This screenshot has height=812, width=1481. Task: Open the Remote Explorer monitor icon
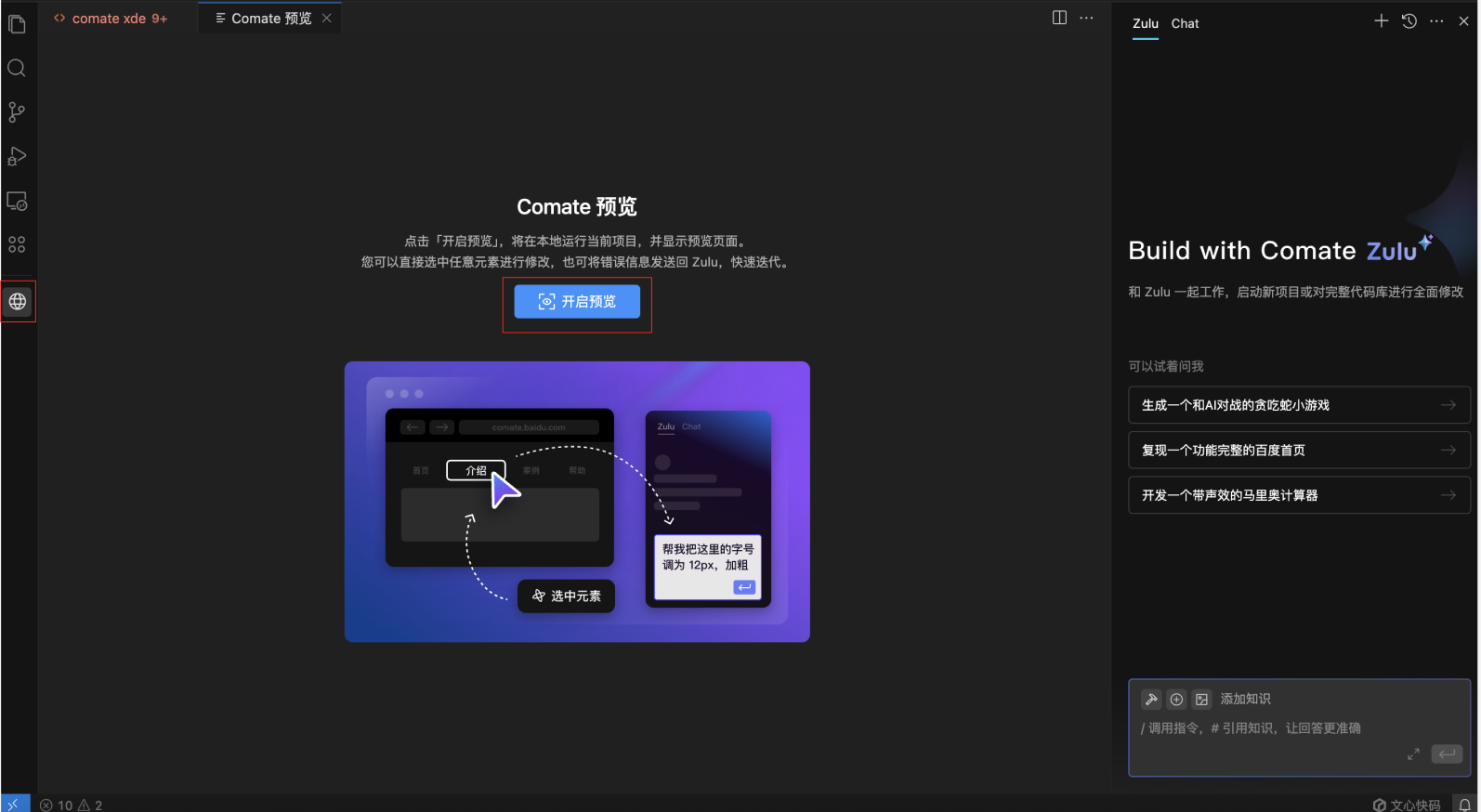pyautogui.click(x=17, y=201)
